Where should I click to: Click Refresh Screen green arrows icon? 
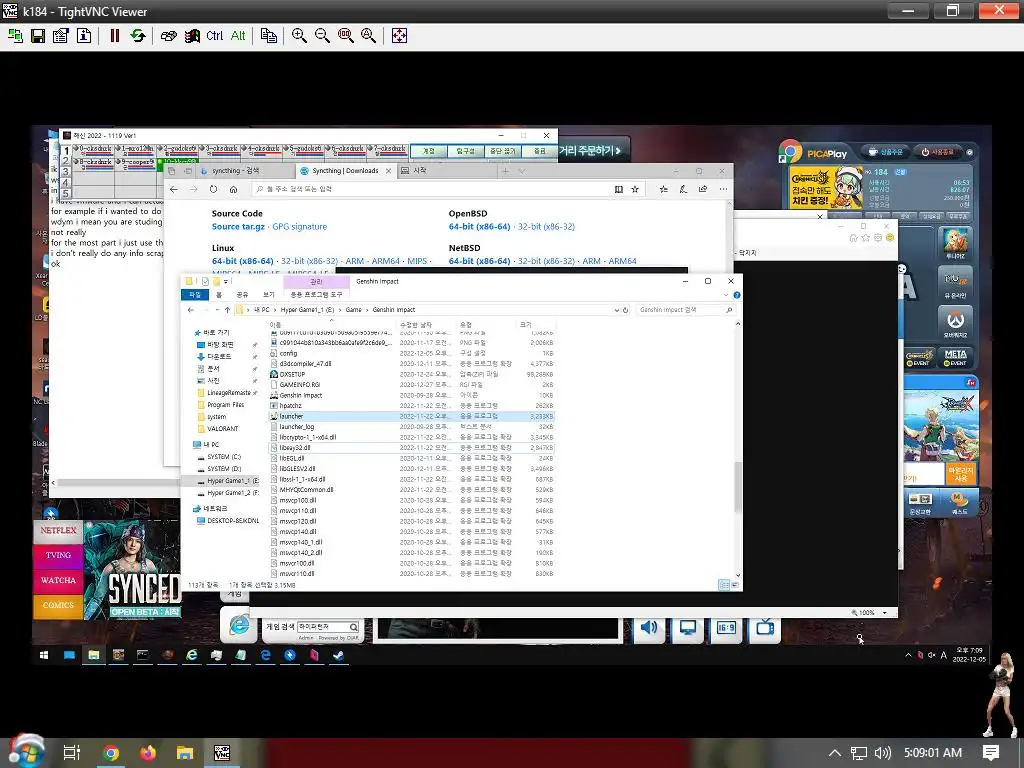coord(138,36)
